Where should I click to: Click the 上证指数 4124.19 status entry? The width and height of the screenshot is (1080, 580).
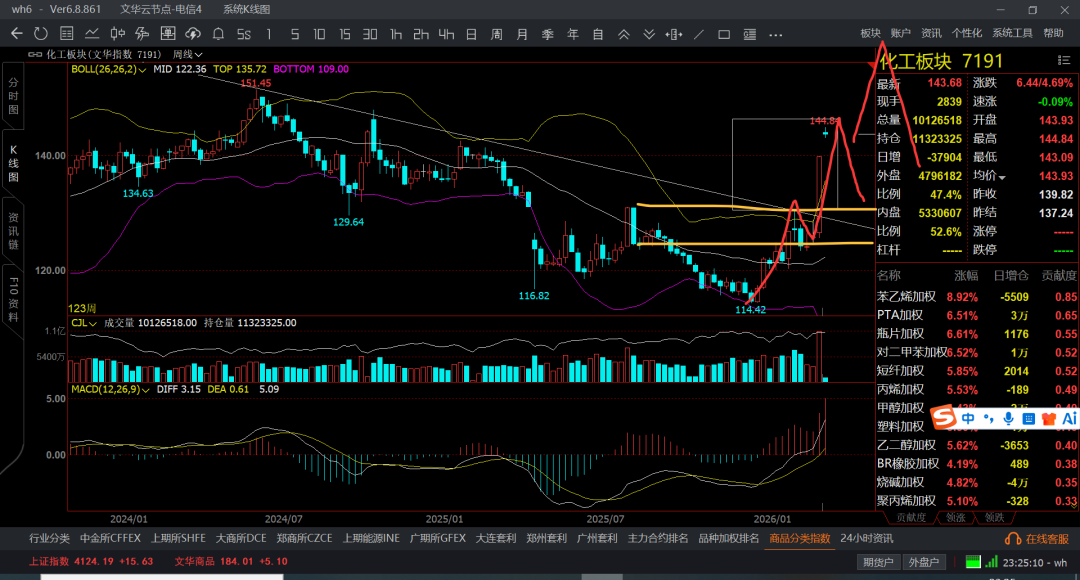coord(91,561)
